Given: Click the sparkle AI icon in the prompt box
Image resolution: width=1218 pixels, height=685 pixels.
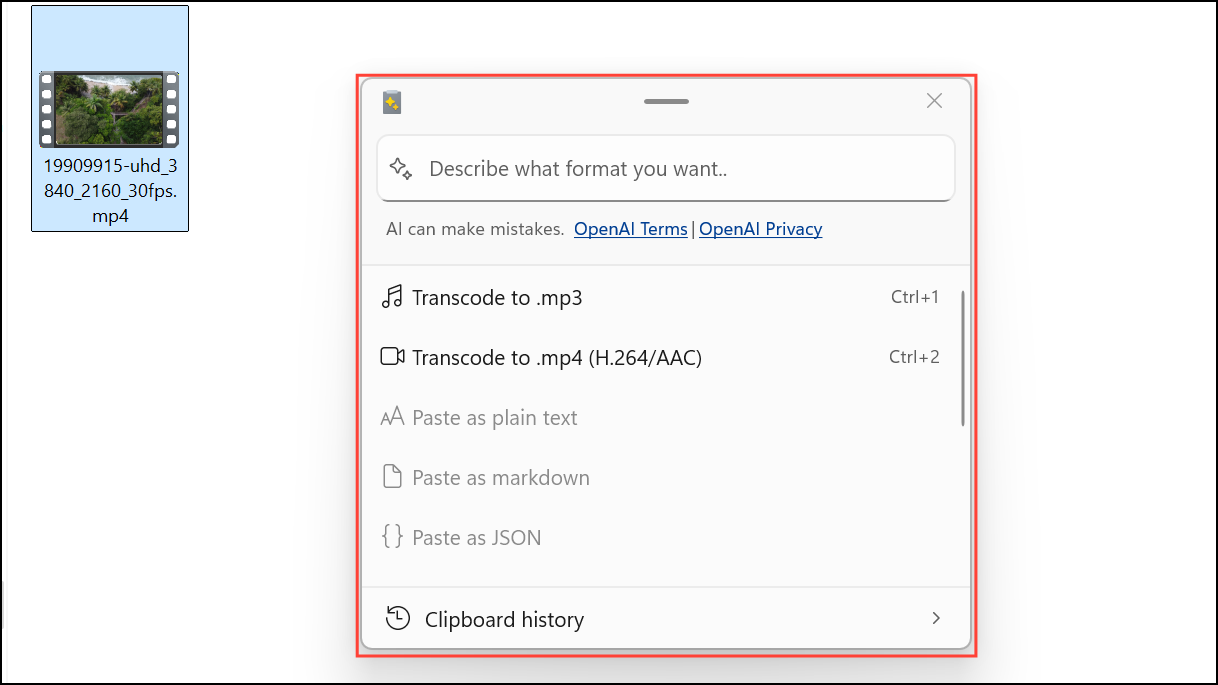Looking at the screenshot, I should (401, 168).
